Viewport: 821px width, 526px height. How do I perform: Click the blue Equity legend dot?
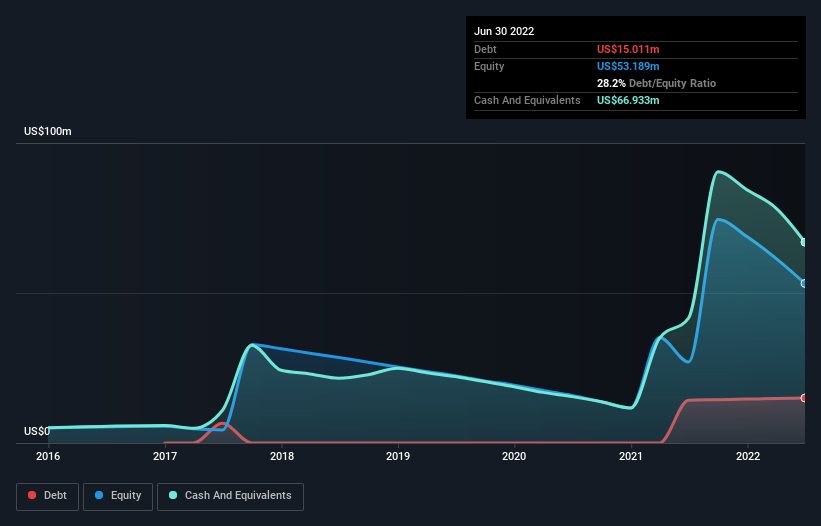[x=99, y=495]
